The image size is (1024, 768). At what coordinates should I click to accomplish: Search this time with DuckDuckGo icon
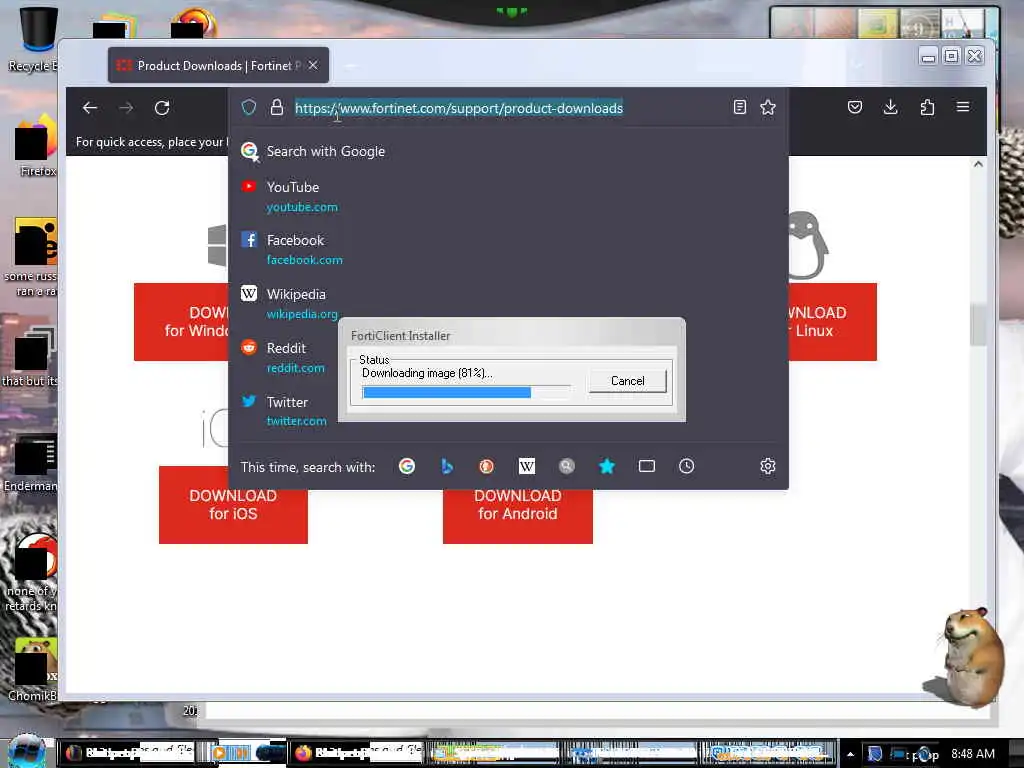click(x=487, y=466)
